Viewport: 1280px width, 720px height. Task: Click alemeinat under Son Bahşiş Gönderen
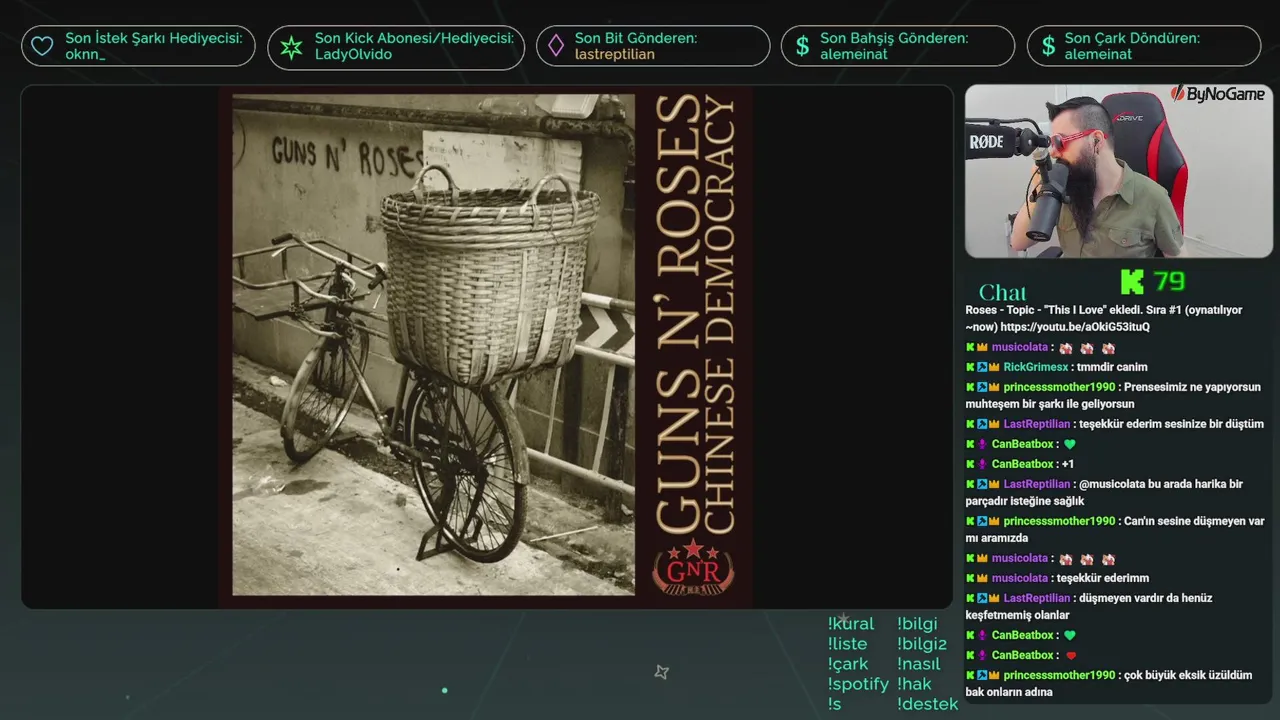point(854,54)
